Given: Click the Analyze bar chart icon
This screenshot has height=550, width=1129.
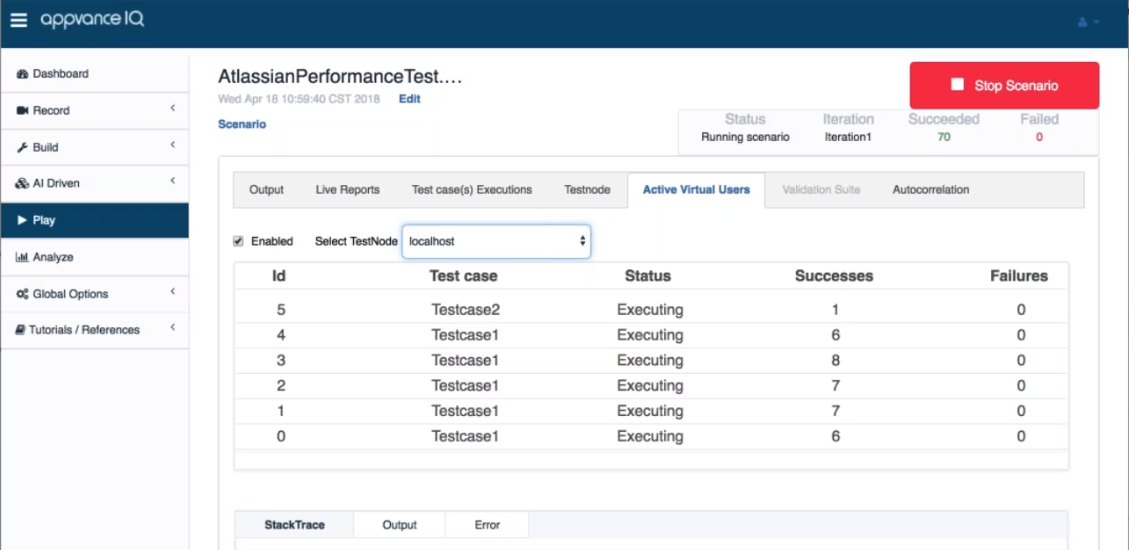Looking at the screenshot, I should coord(22,257).
